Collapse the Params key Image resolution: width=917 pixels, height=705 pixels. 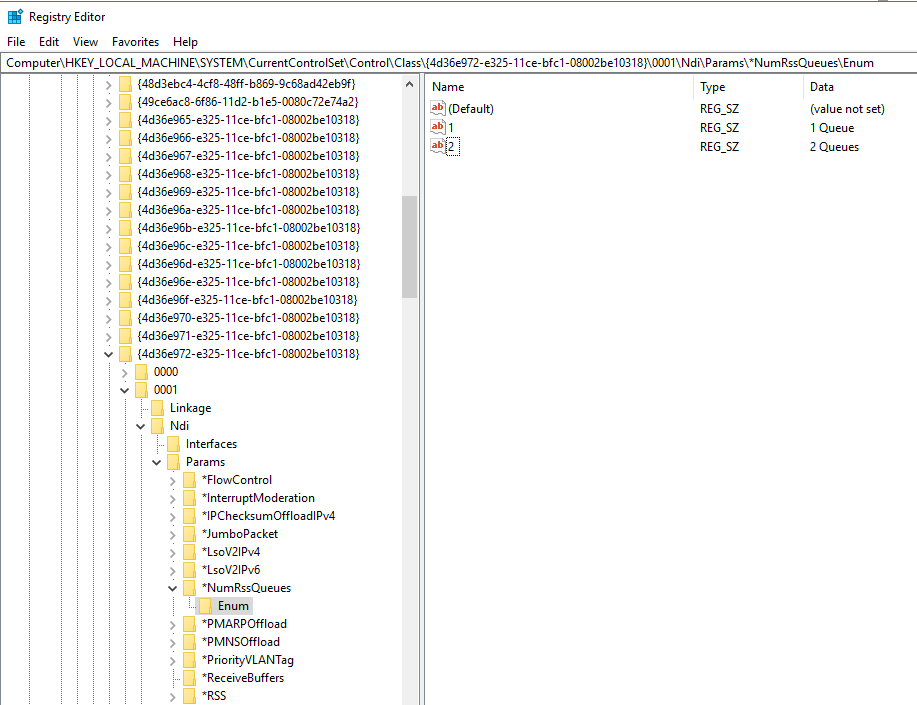click(157, 463)
